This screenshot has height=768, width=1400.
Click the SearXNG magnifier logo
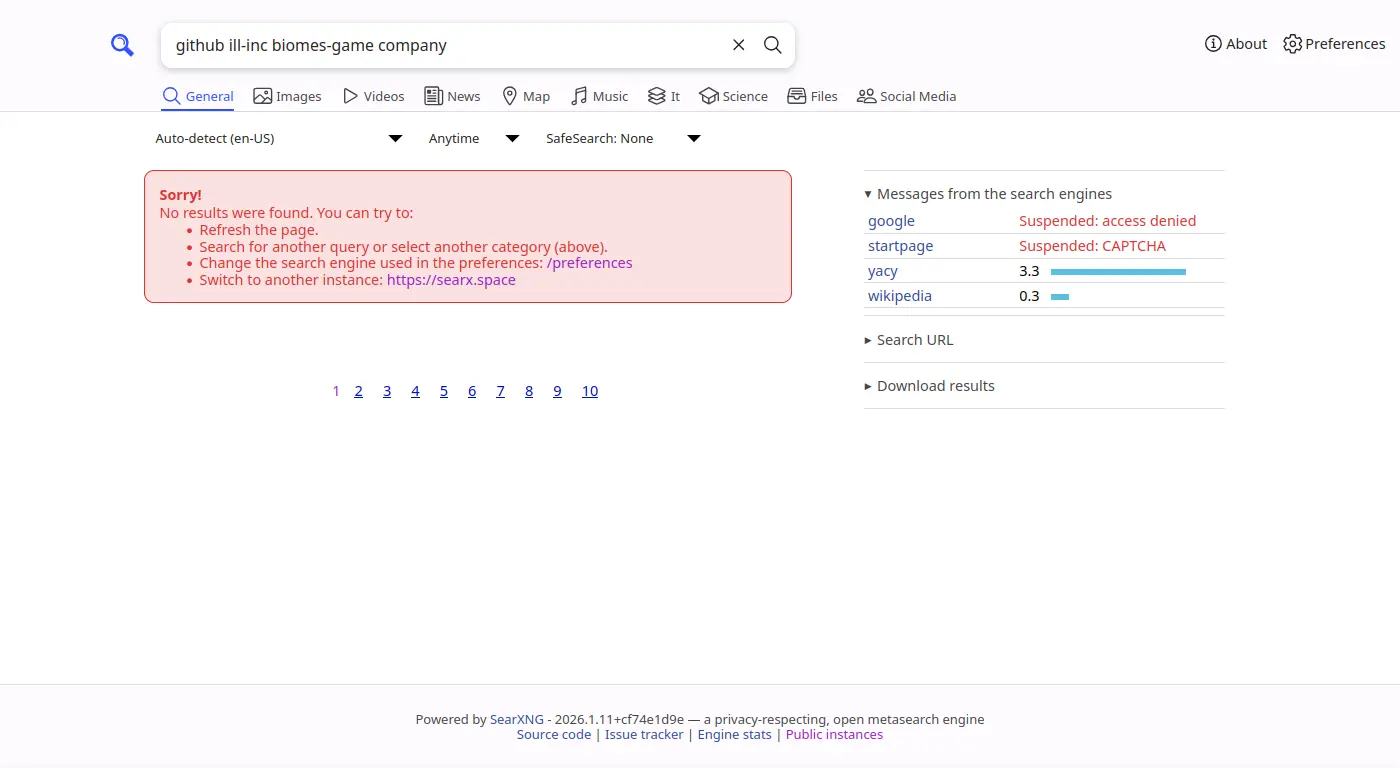pos(122,45)
